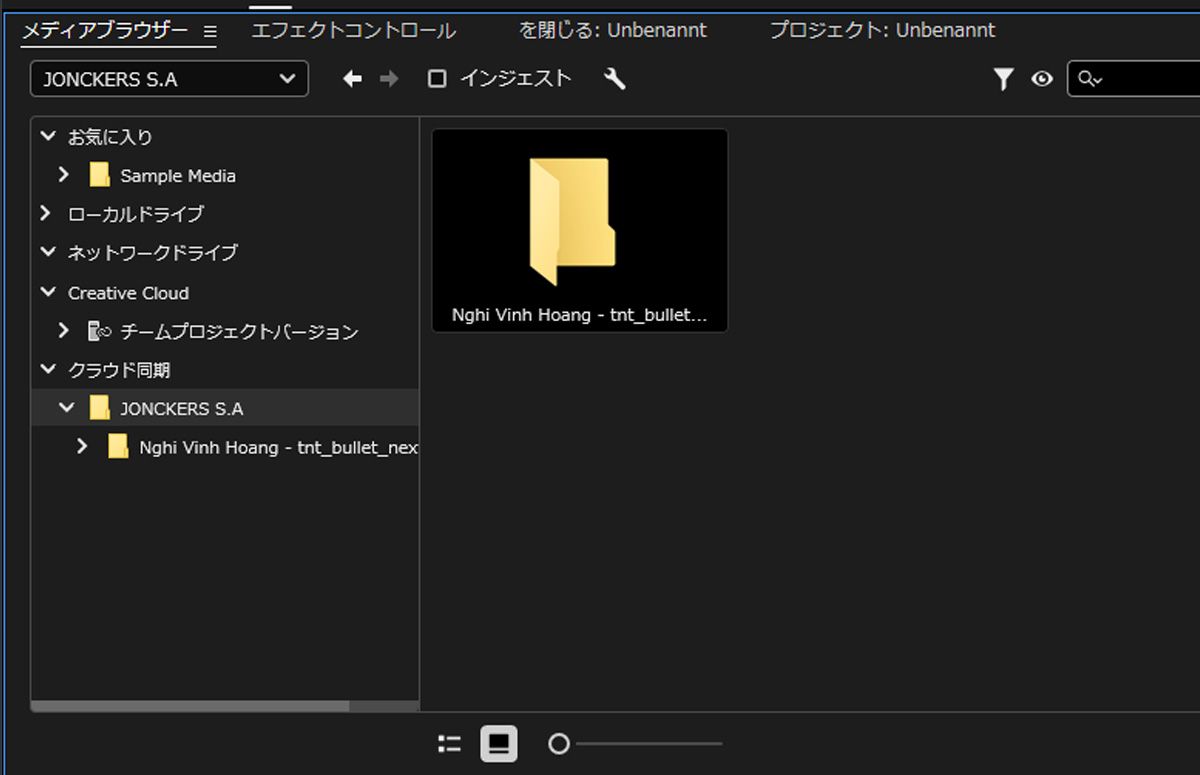This screenshot has height=775, width=1200.
Task: Enable the インジェスト checkbox
Action: point(437,78)
